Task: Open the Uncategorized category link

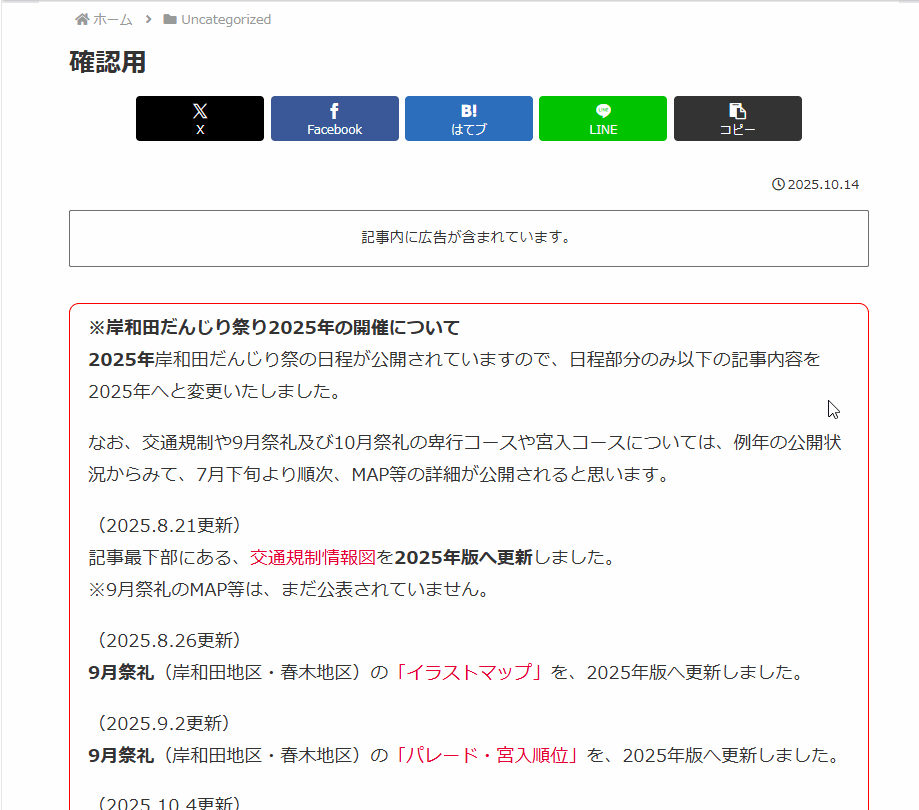Action: point(225,19)
